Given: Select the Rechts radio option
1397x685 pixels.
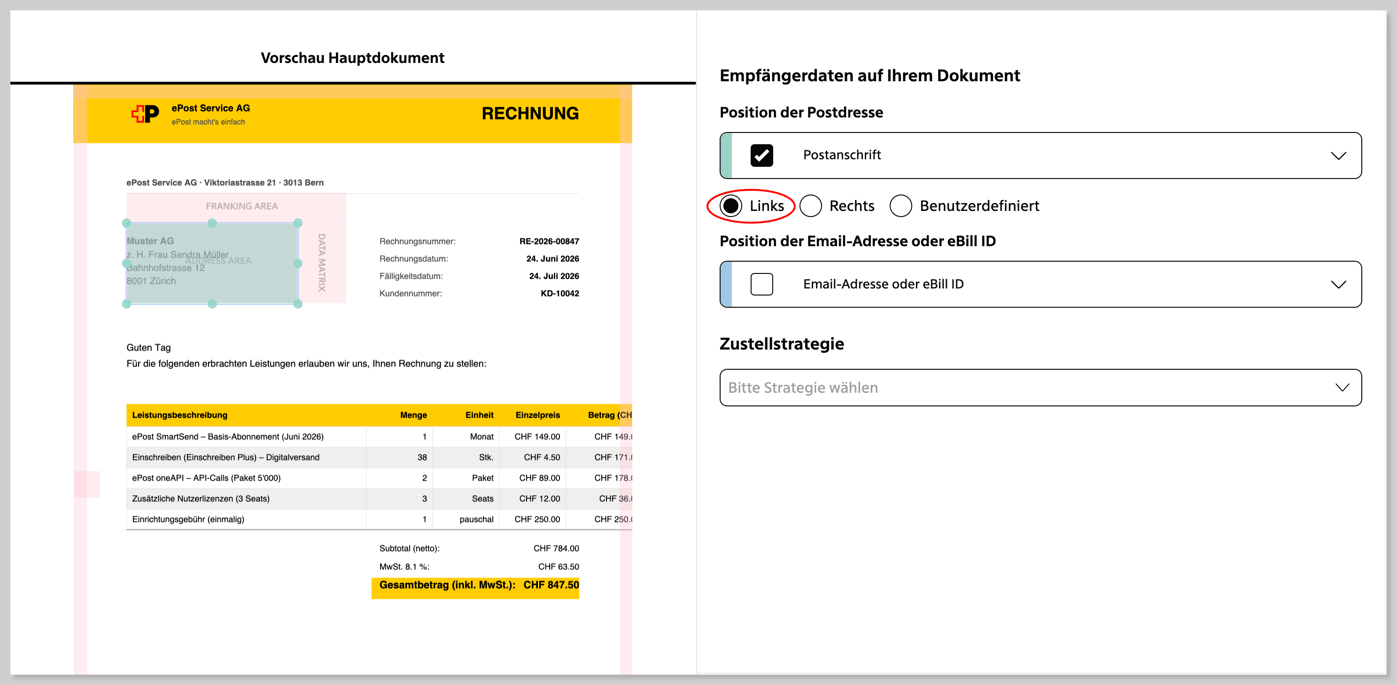Looking at the screenshot, I should [811, 206].
